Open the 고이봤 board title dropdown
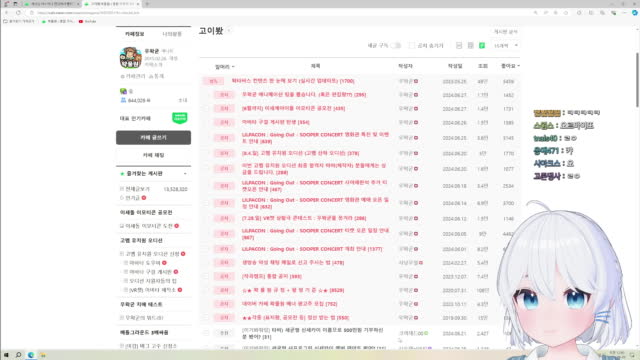Screen dimensions: 640x360 (x=229, y=31)
